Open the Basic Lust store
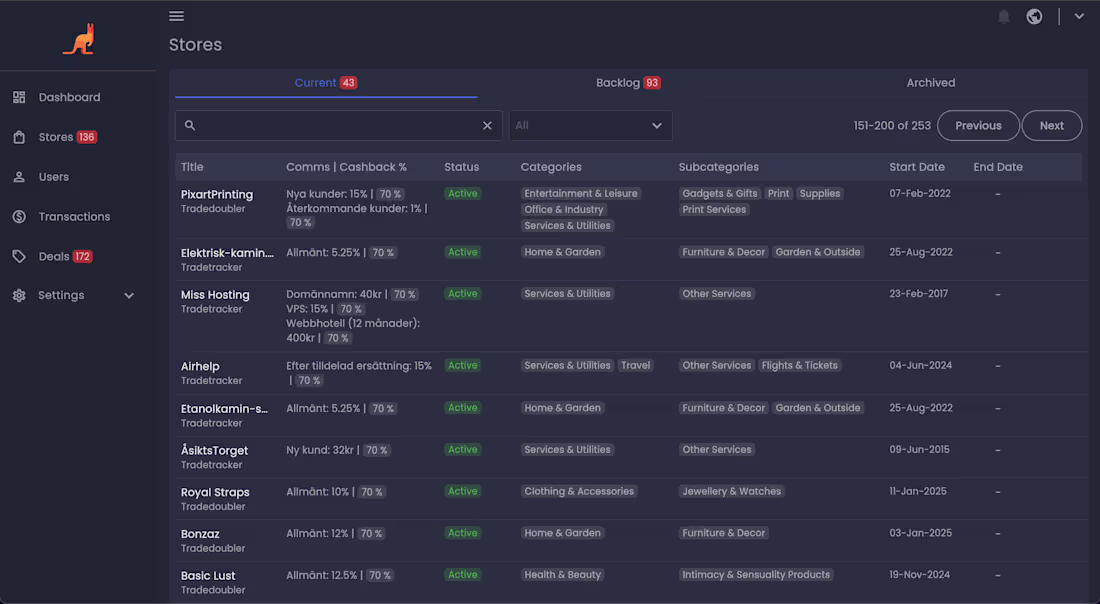Viewport: 1100px width, 604px height. (208, 575)
